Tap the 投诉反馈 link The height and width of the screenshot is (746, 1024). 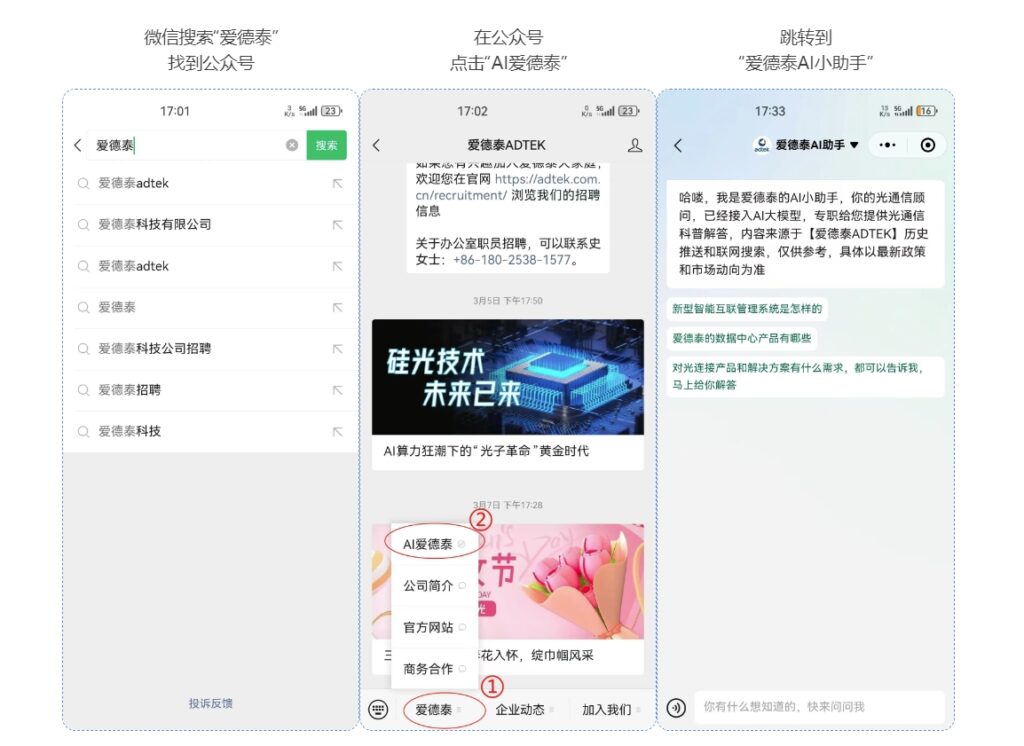(210, 703)
